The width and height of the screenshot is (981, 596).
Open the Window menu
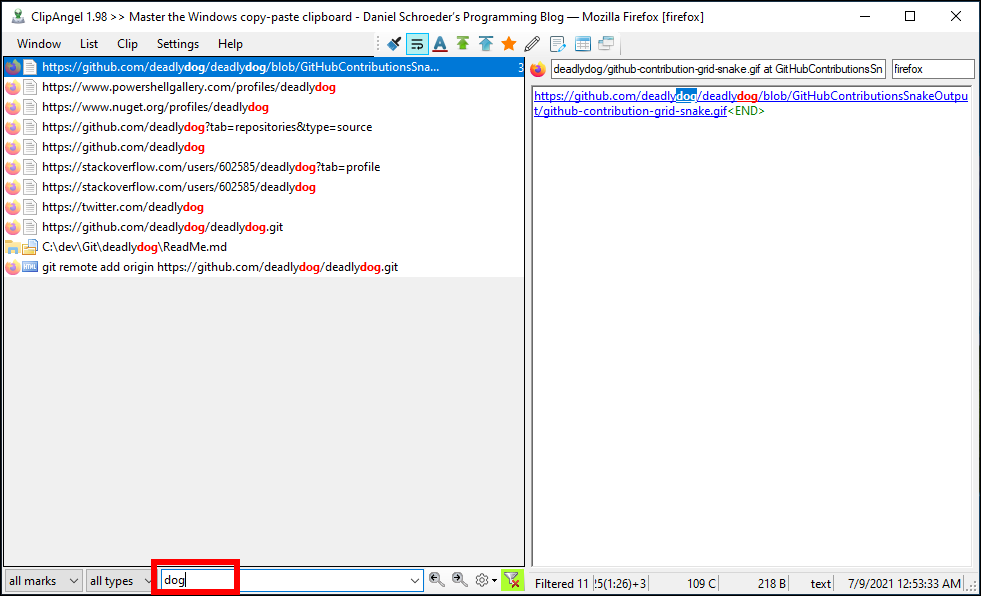pos(39,44)
